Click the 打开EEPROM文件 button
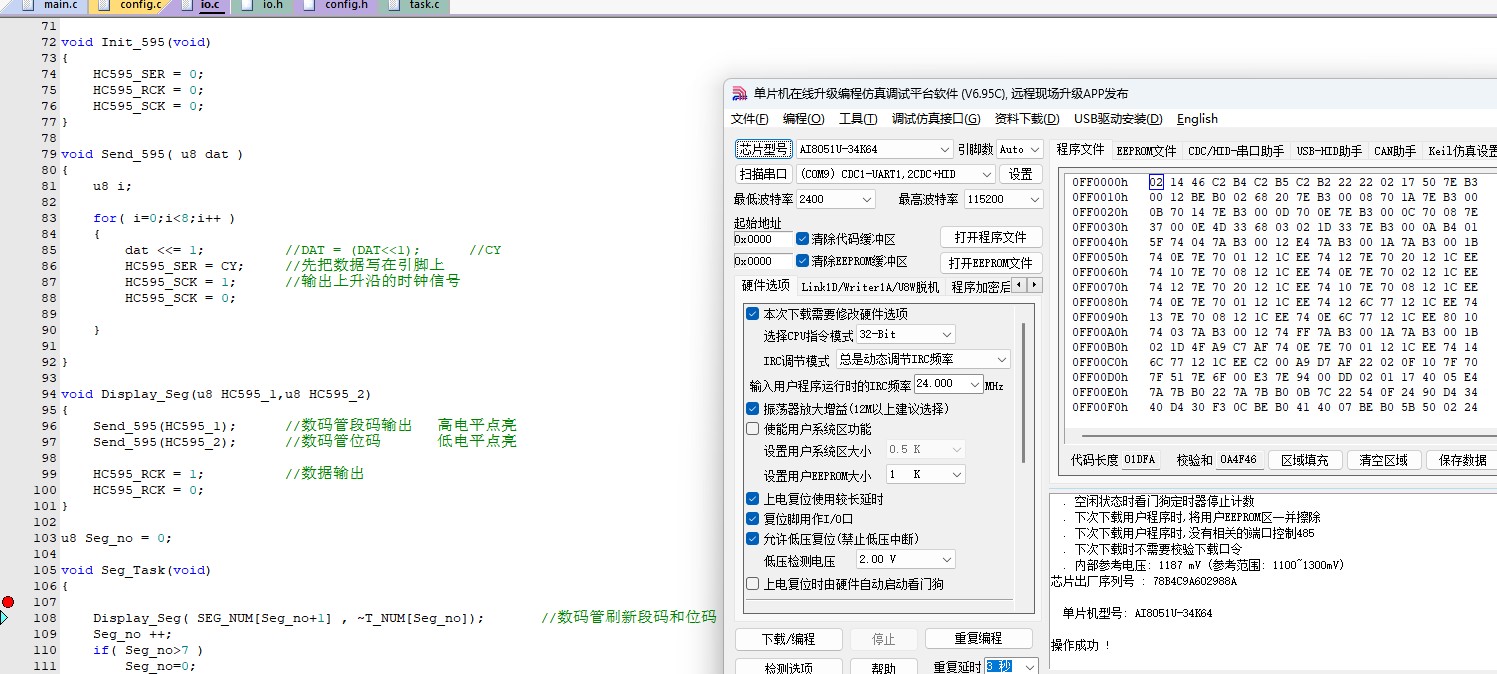 tap(990, 263)
